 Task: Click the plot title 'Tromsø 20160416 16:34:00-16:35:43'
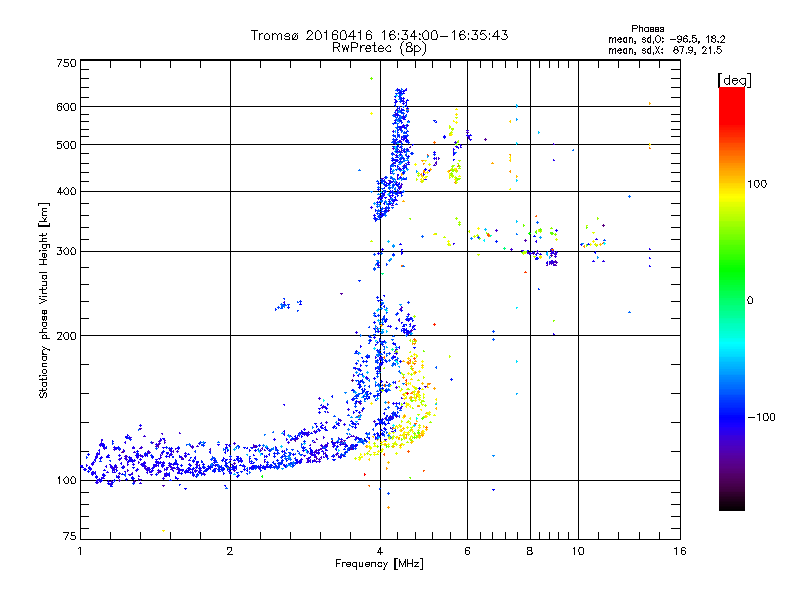(380, 35)
